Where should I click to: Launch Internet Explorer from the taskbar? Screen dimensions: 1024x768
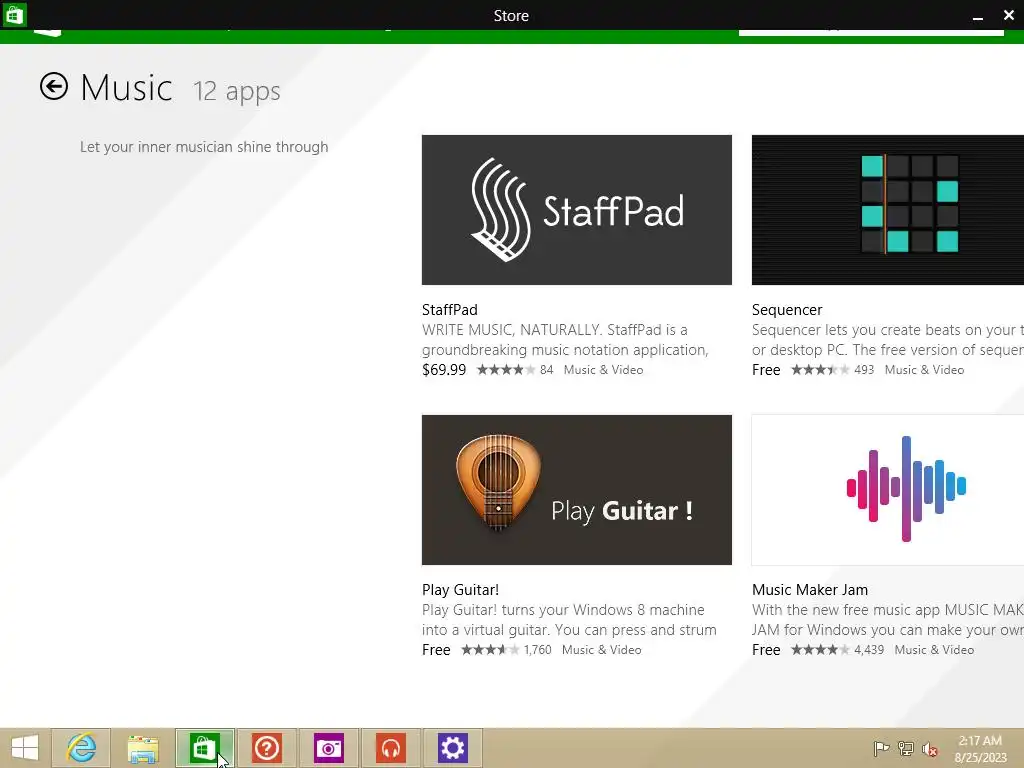click(81, 748)
